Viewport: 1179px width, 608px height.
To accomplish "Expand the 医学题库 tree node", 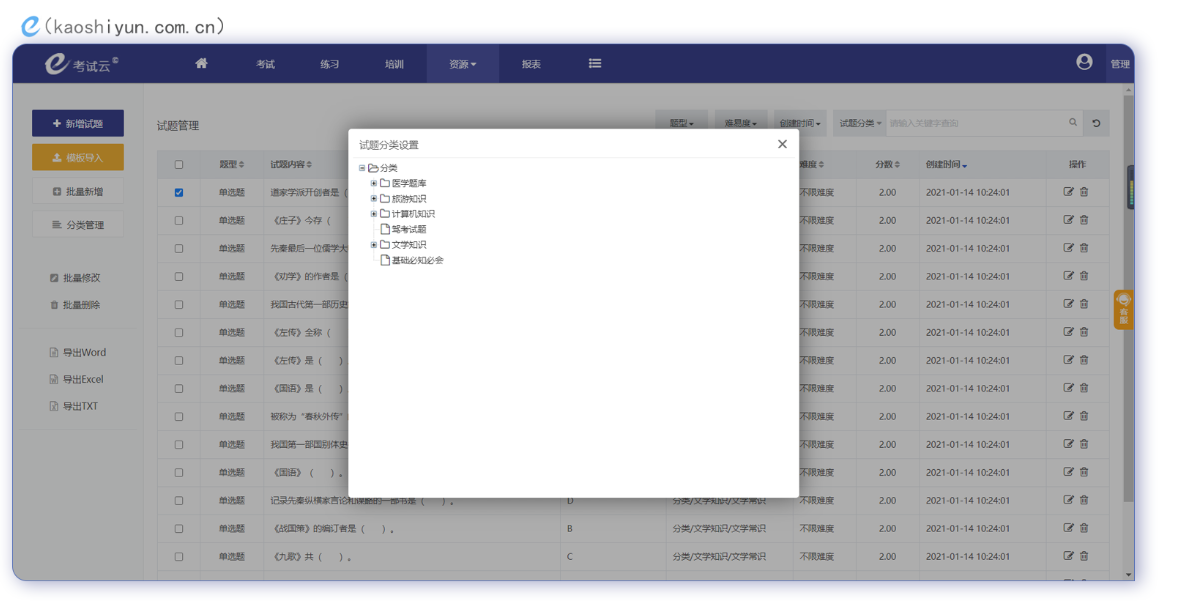I will coord(374,184).
